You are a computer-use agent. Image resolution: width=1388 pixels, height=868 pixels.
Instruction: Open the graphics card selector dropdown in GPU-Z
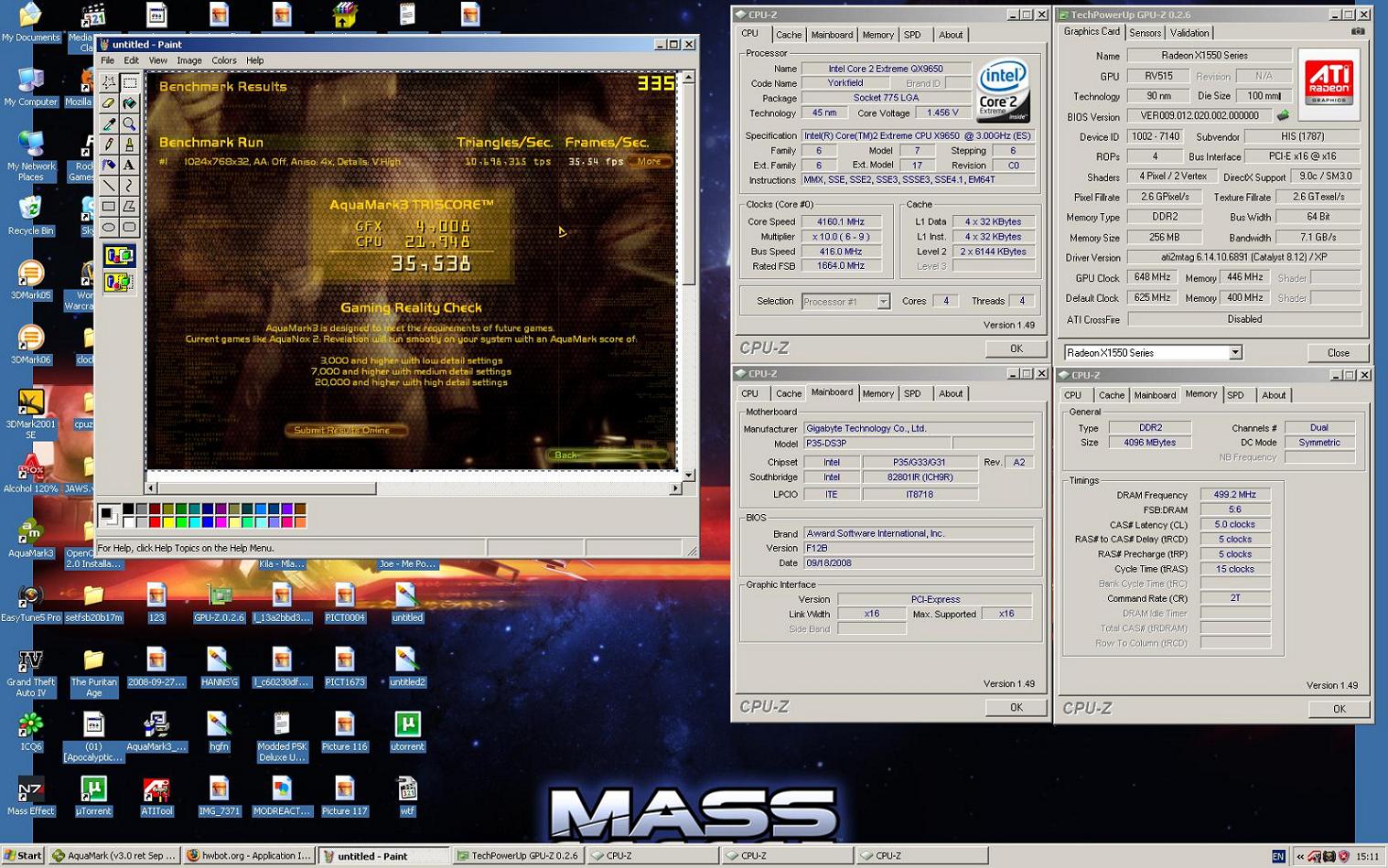(x=1235, y=353)
